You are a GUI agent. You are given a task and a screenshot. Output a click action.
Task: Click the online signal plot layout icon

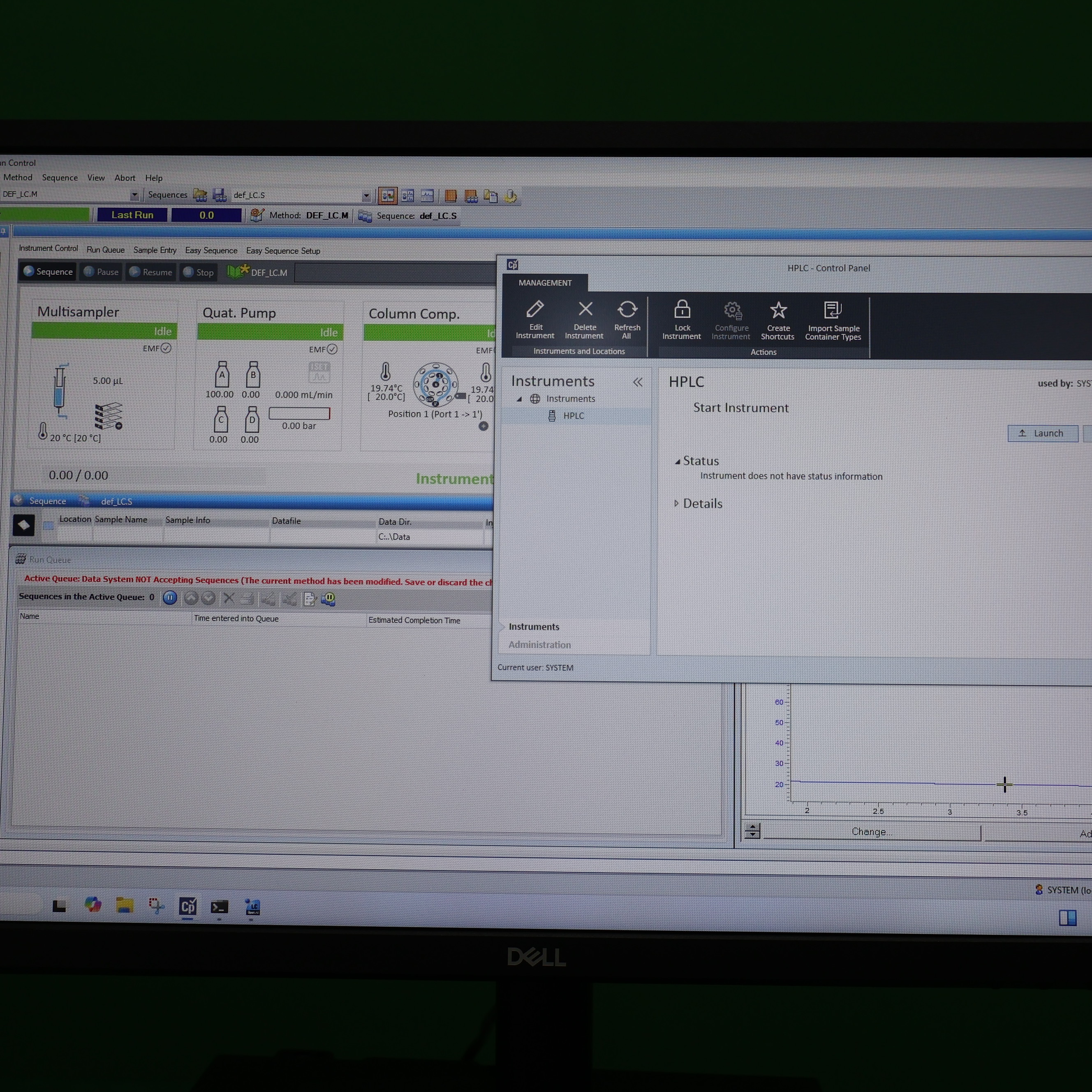tap(427, 196)
